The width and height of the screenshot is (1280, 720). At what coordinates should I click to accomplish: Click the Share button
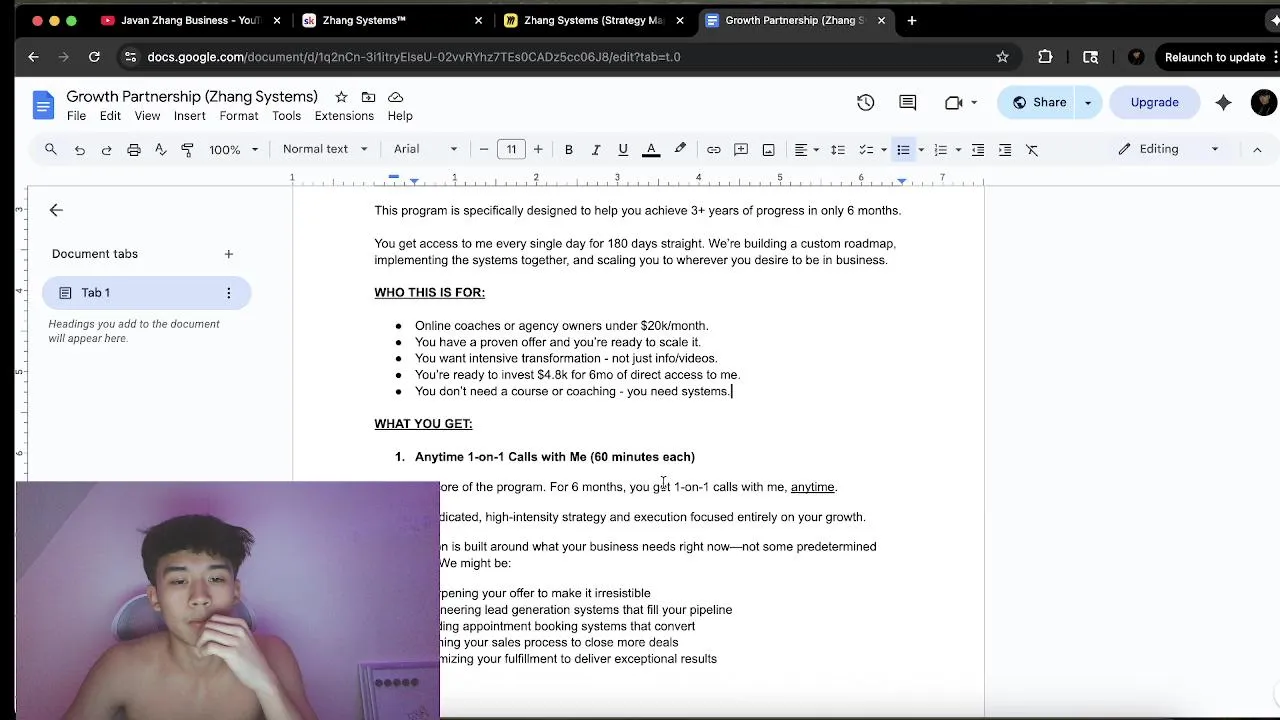coord(1039,102)
